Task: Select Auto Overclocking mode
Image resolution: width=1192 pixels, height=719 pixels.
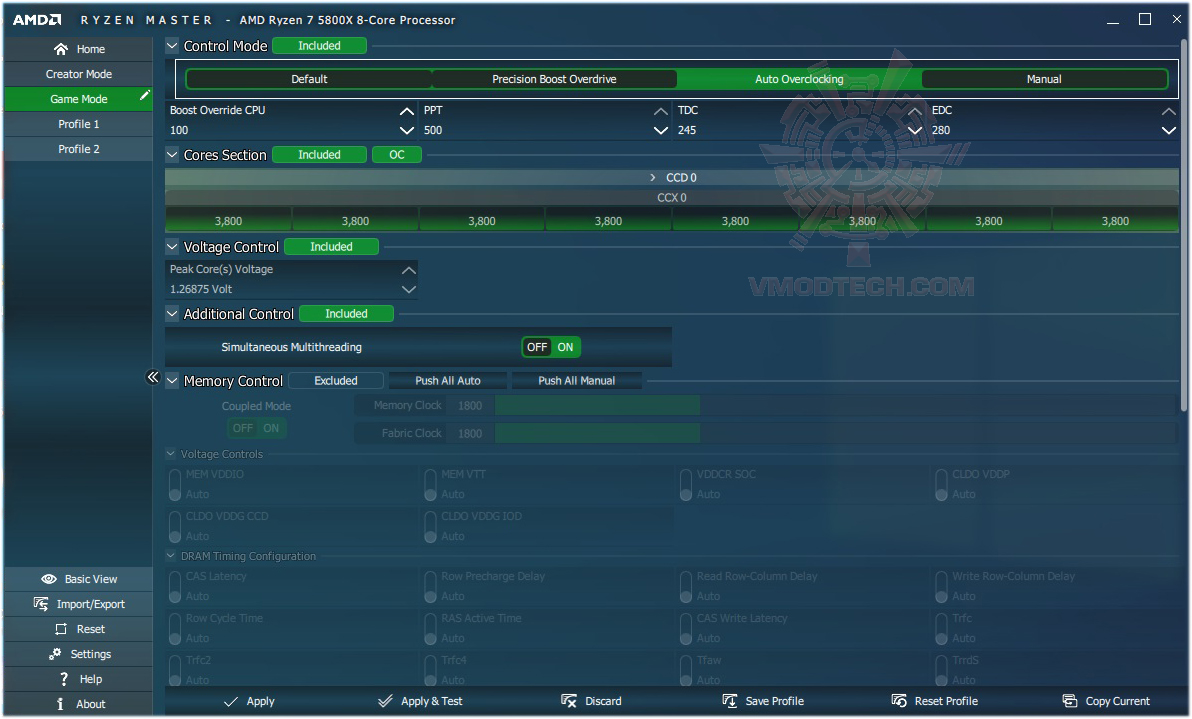Action: [x=799, y=79]
